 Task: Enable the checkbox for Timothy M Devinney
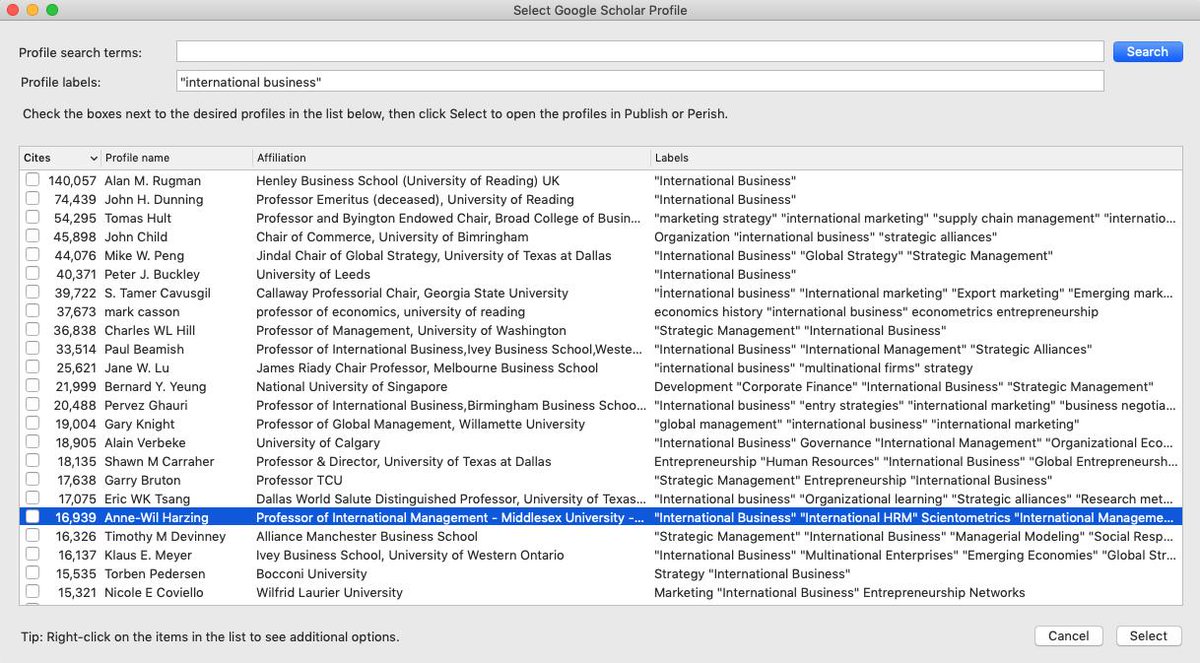tap(33, 536)
